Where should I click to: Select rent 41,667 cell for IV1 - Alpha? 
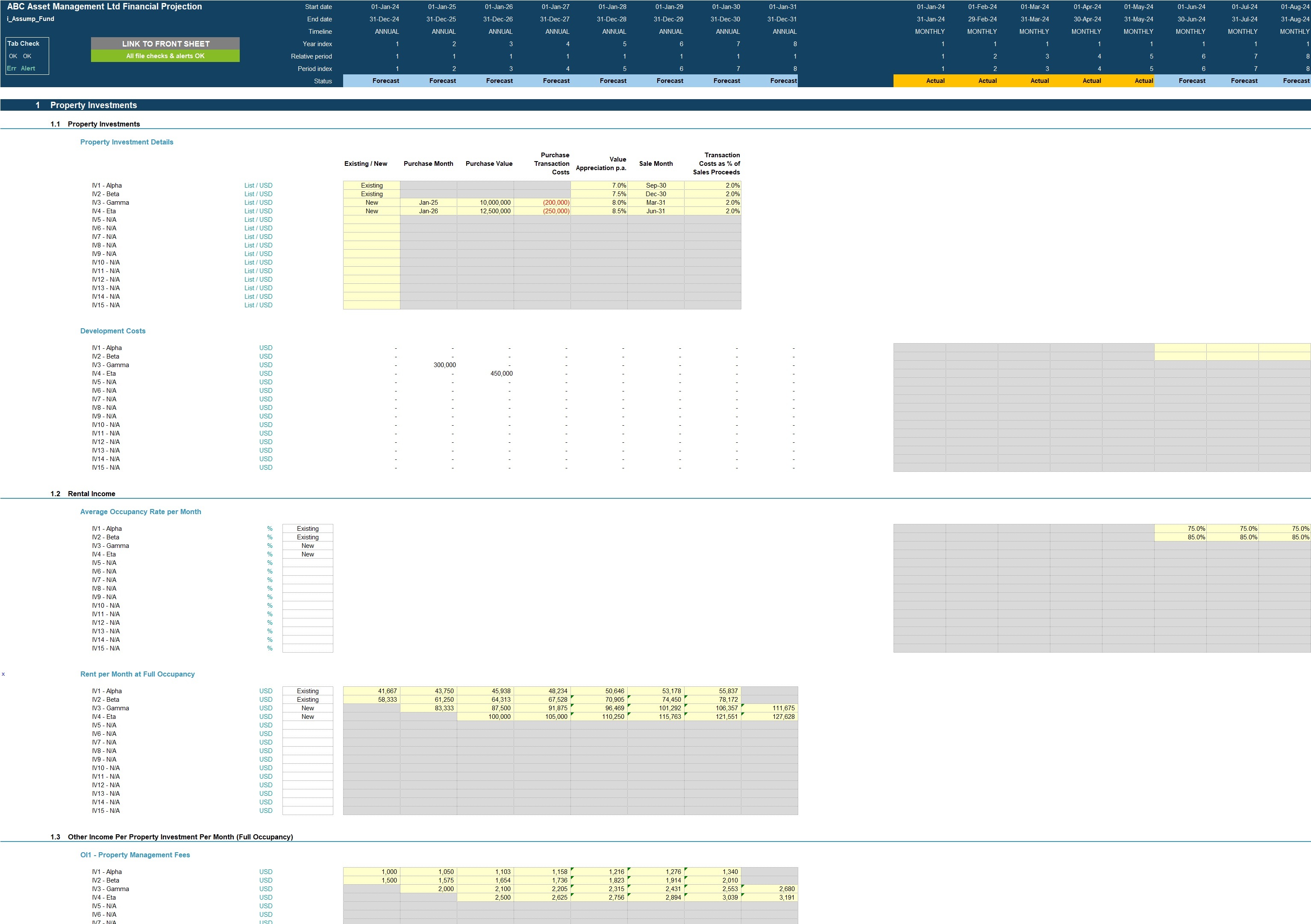372,691
